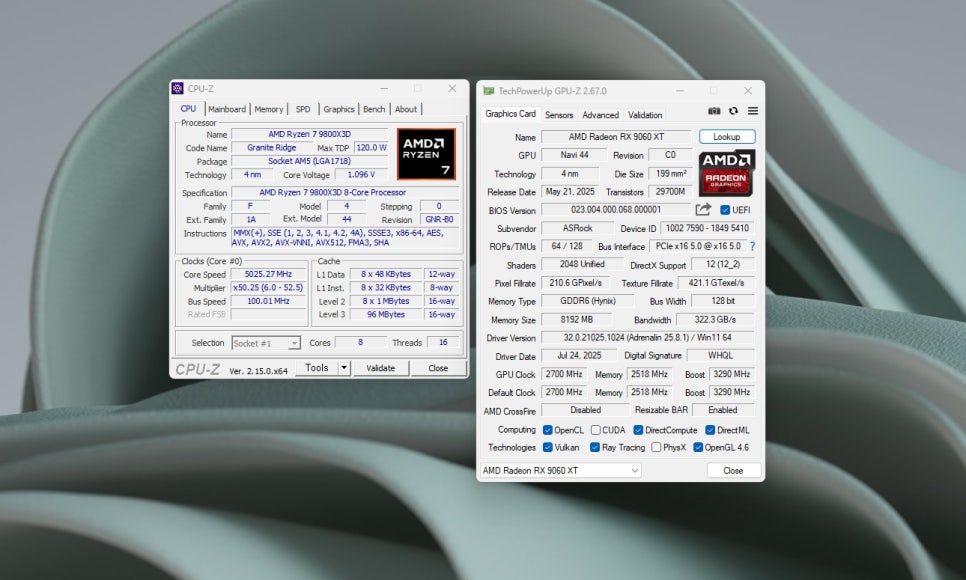Image resolution: width=966 pixels, height=580 pixels.
Task: Open the GPU-Z hamburger menu
Action: [753, 111]
